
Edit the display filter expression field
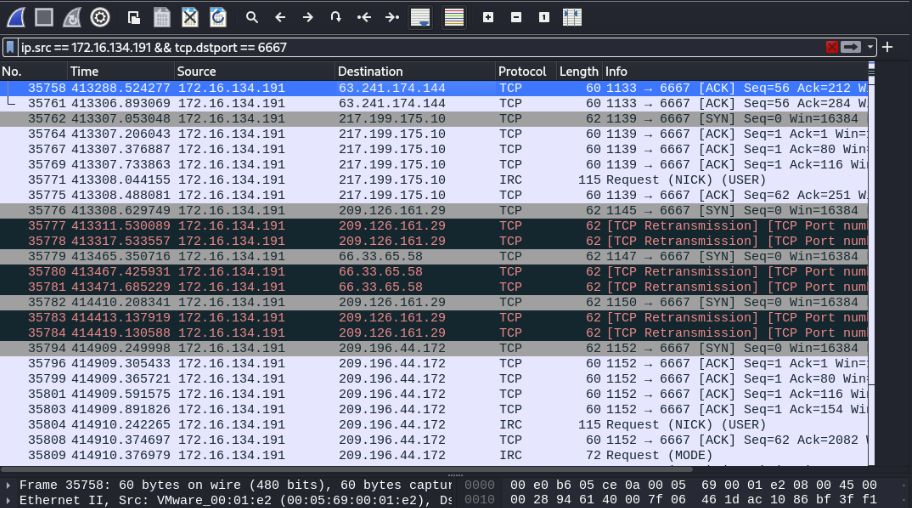click(419, 47)
